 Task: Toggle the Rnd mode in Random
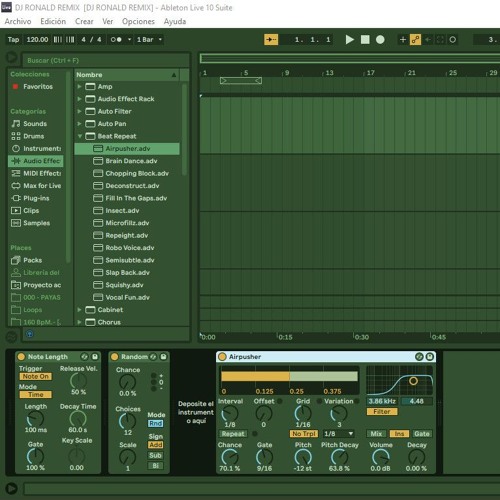156,423
